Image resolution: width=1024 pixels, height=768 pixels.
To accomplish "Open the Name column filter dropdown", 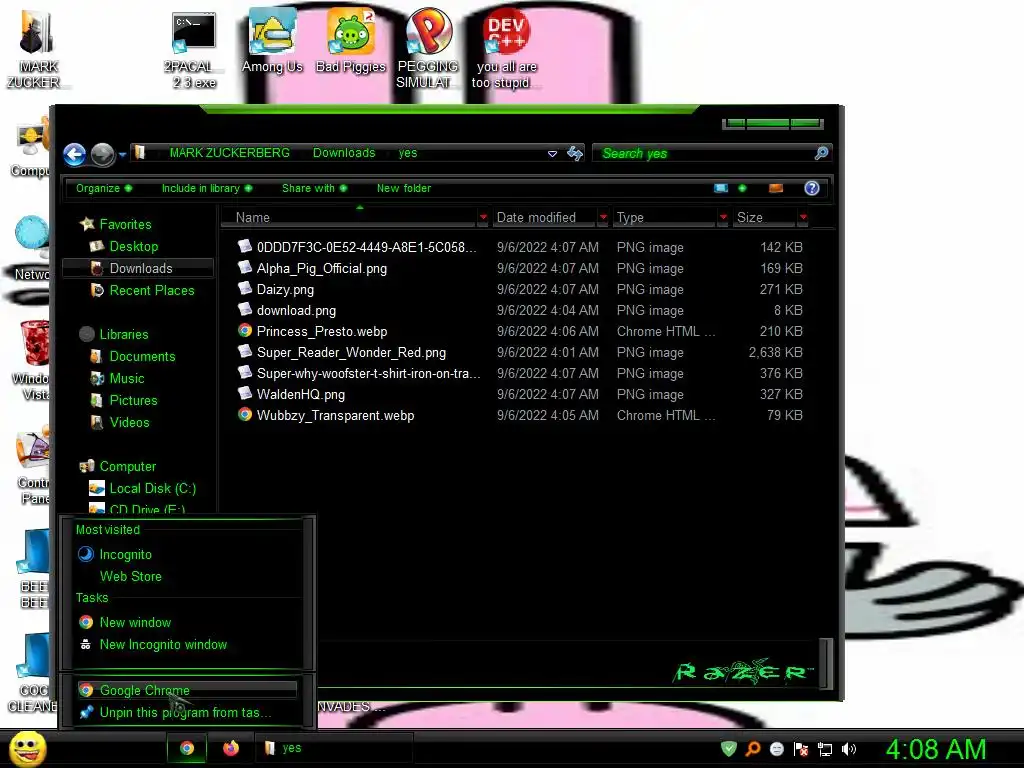I will tap(483, 217).
